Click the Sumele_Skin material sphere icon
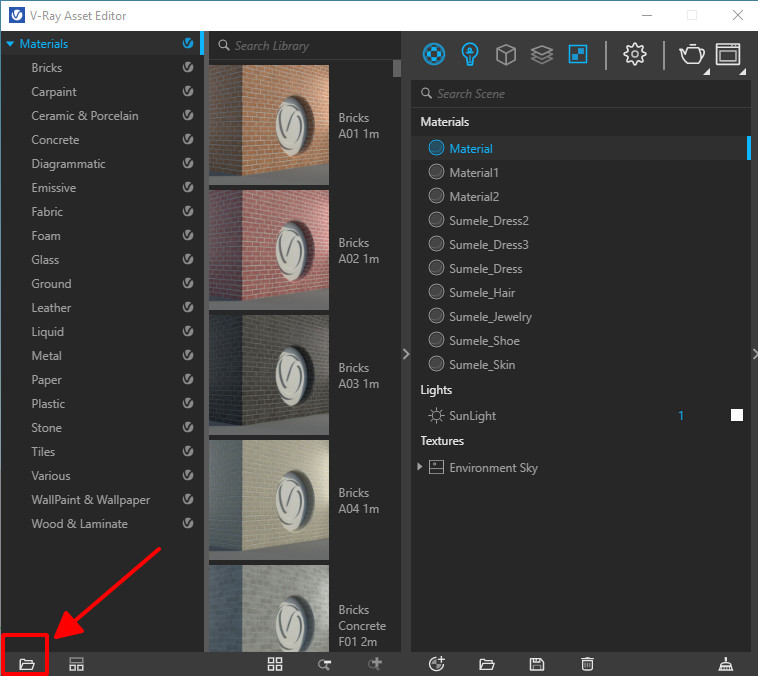The image size is (758, 676). tap(436, 364)
